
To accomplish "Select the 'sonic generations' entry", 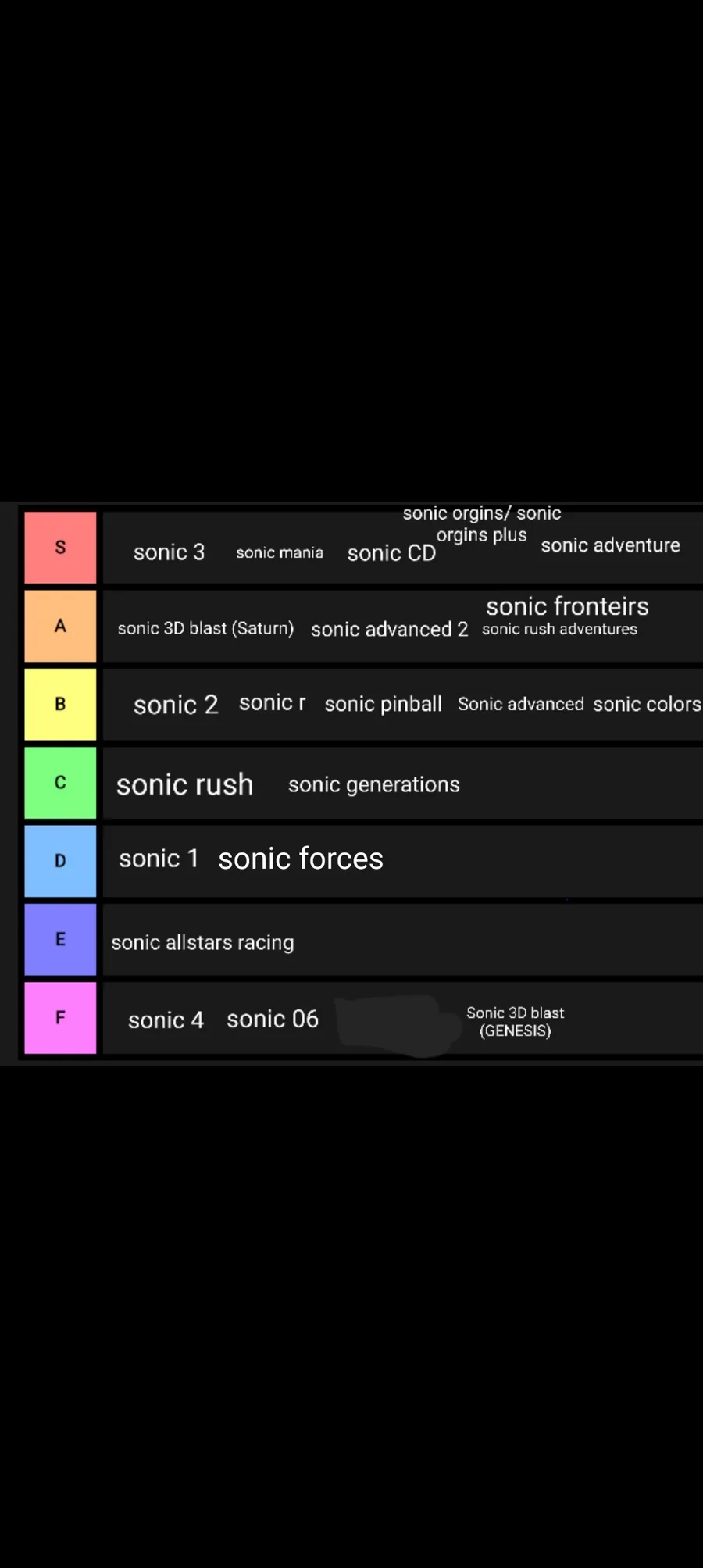I will 373,784.
